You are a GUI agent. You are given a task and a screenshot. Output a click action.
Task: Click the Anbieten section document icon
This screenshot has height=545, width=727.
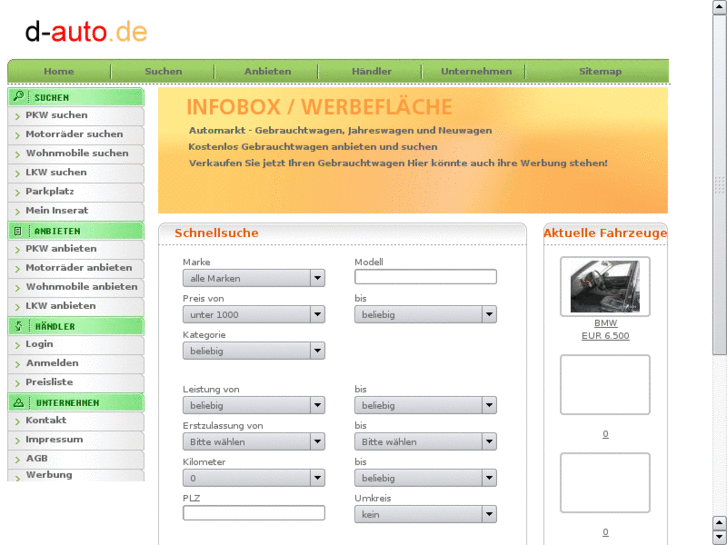18,231
